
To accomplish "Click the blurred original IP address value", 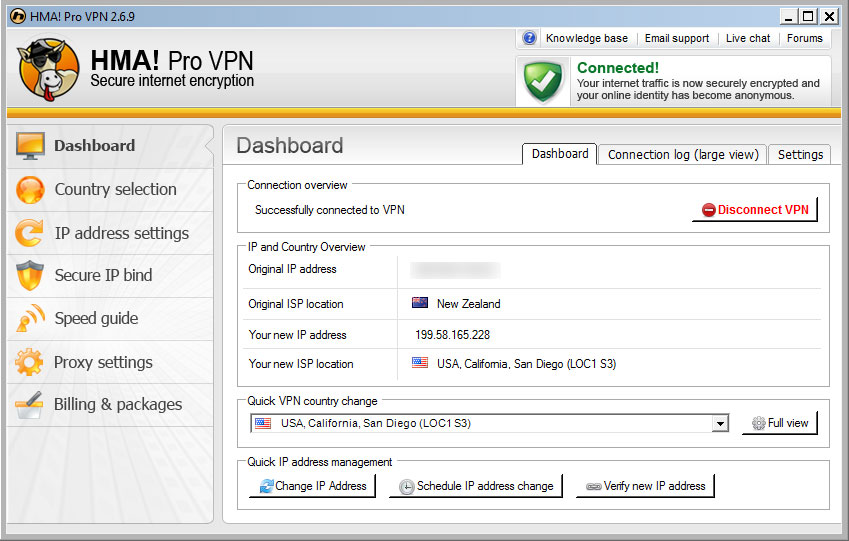I will pos(455,270).
